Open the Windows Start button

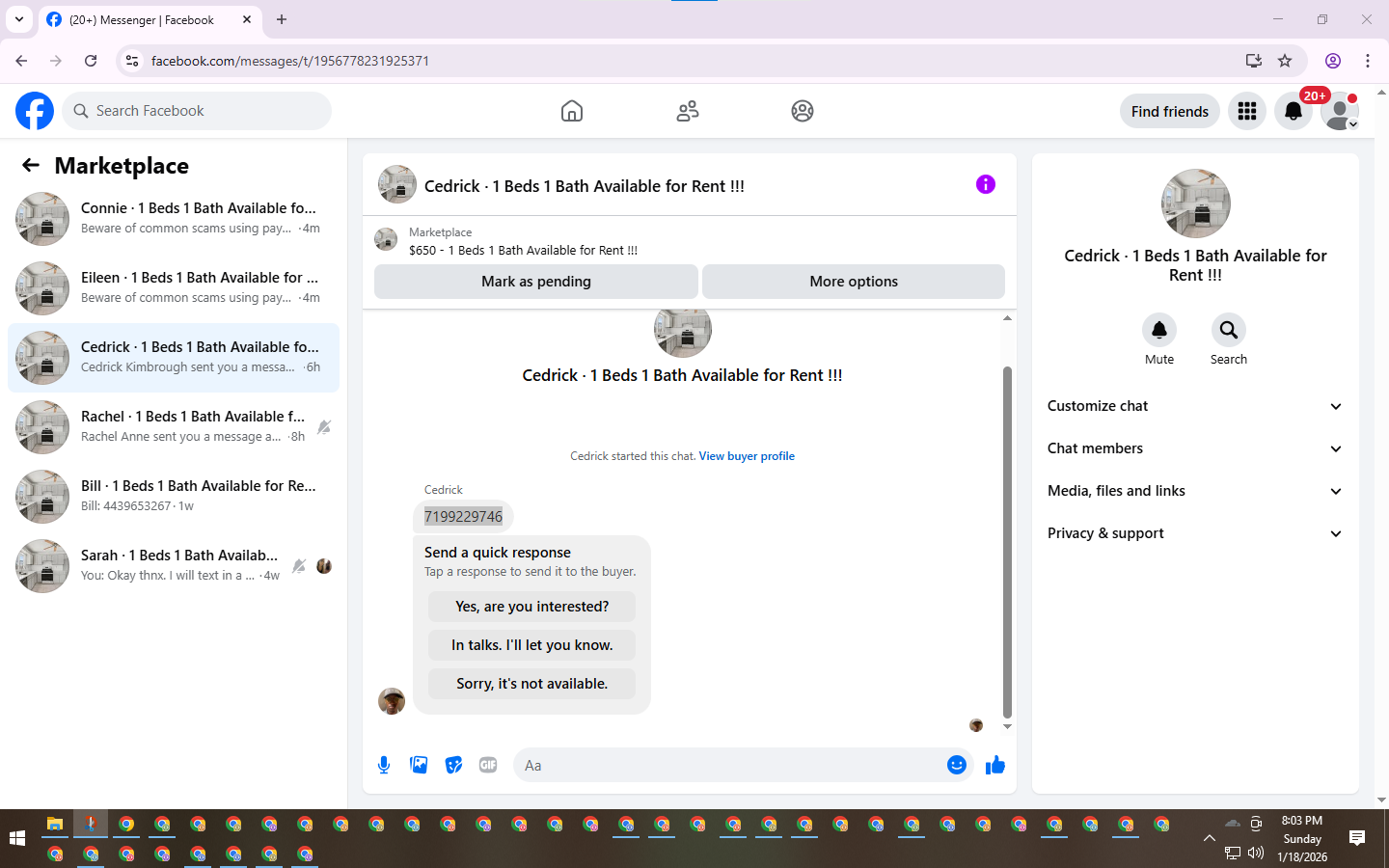[17, 838]
